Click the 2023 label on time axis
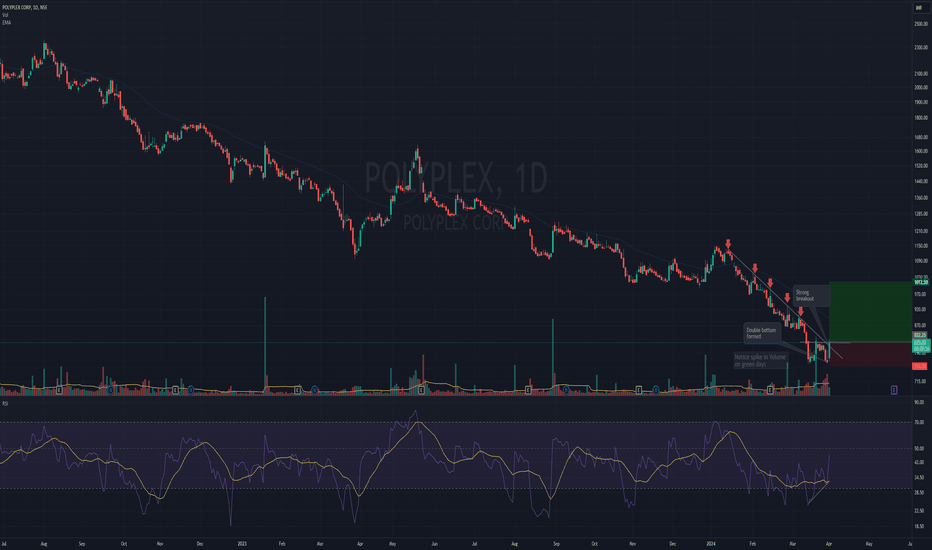Image resolution: width=932 pixels, height=550 pixels. click(x=242, y=543)
